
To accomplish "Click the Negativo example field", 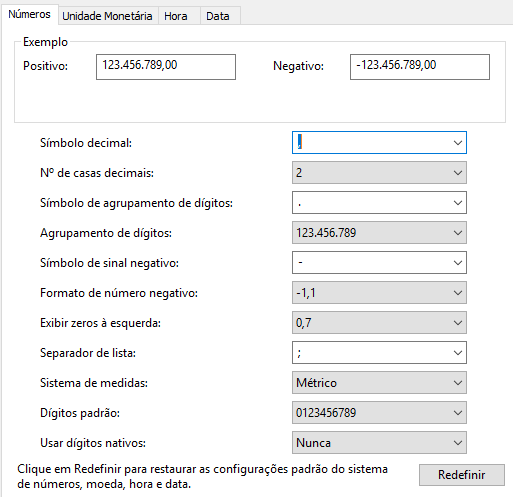I will [x=420, y=67].
